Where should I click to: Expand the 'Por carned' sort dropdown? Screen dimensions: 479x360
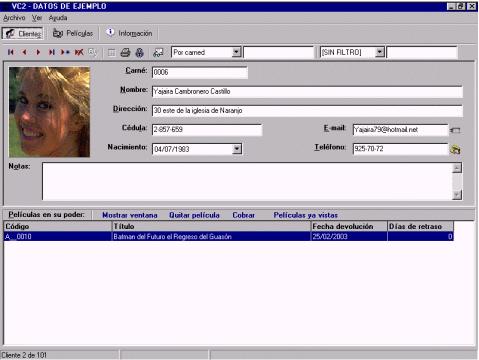pos(236,52)
